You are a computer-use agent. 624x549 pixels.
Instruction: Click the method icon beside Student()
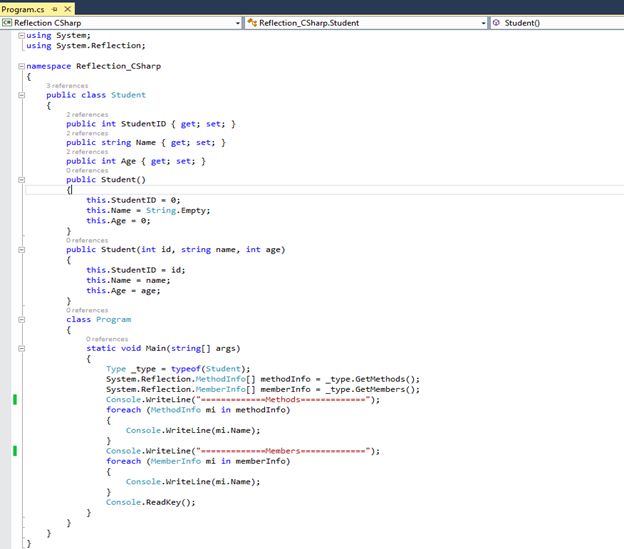pyautogui.click(x=496, y=22)
